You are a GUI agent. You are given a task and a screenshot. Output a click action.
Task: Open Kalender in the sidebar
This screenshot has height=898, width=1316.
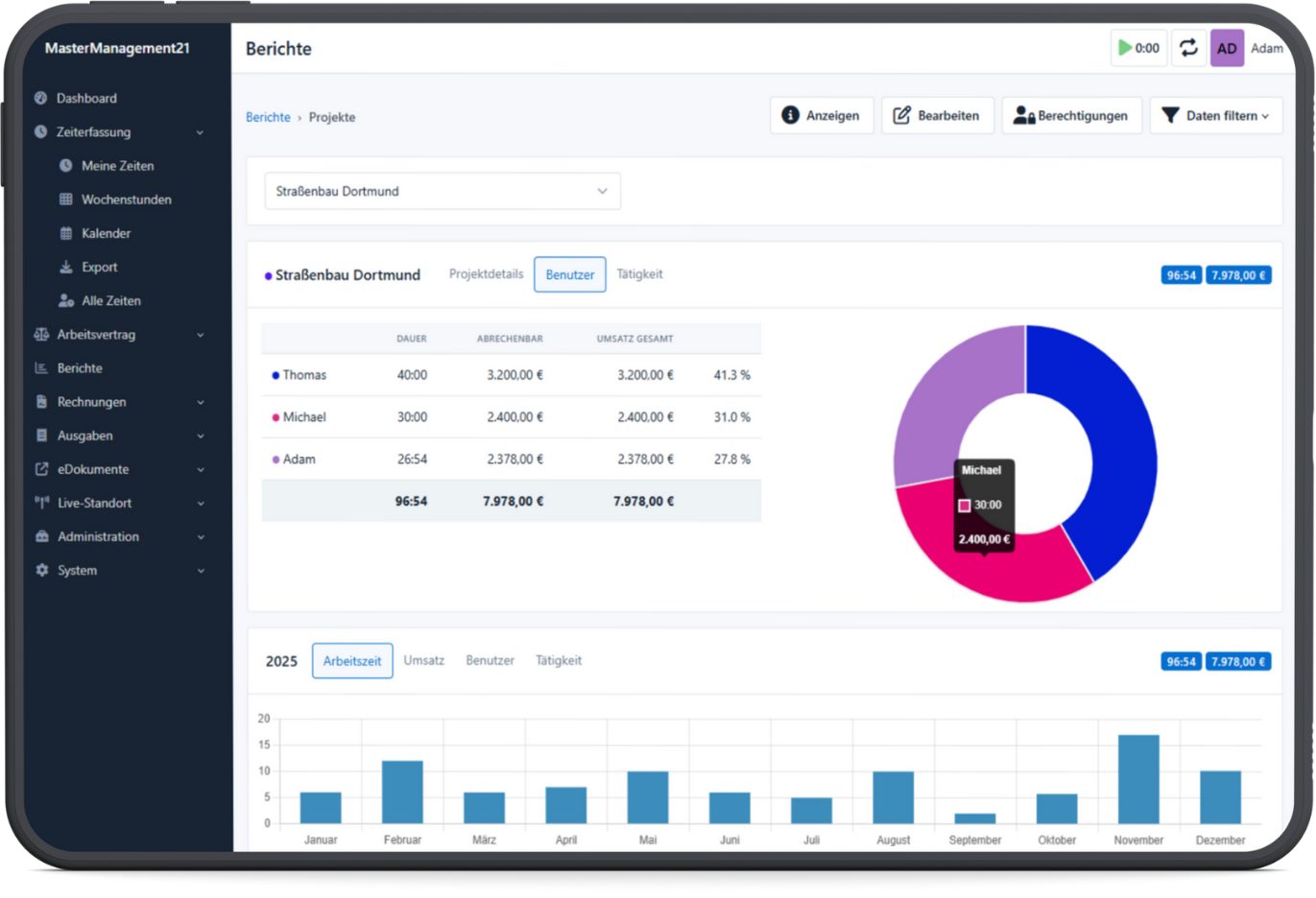106,233
